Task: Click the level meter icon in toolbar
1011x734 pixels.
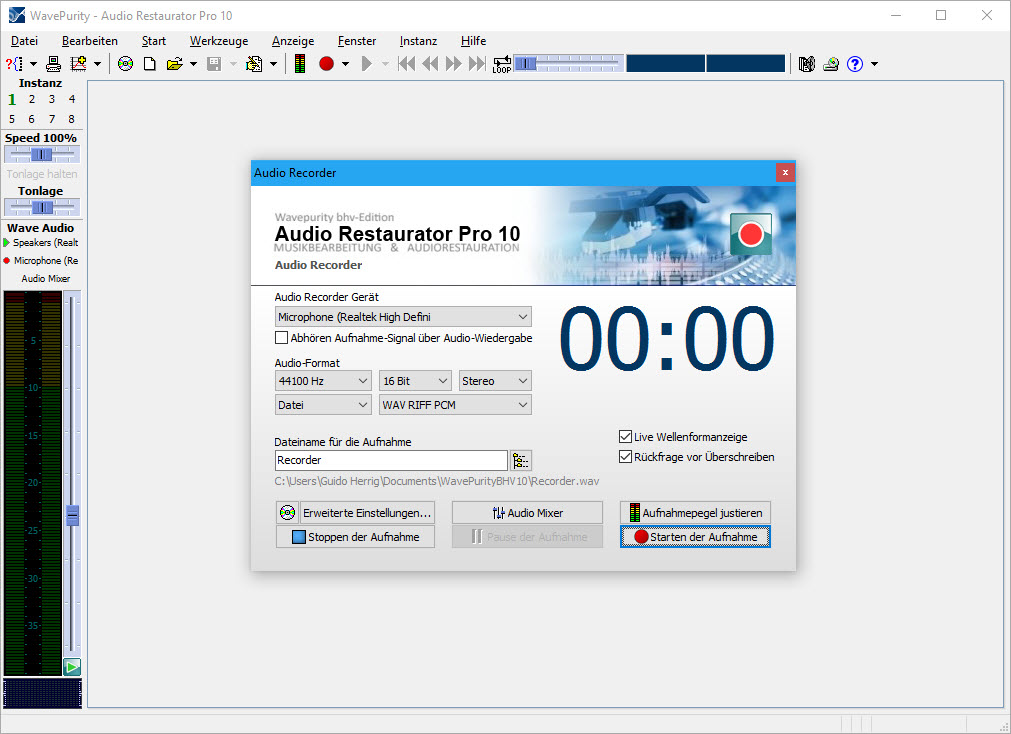Action: (x=300, y=64)
